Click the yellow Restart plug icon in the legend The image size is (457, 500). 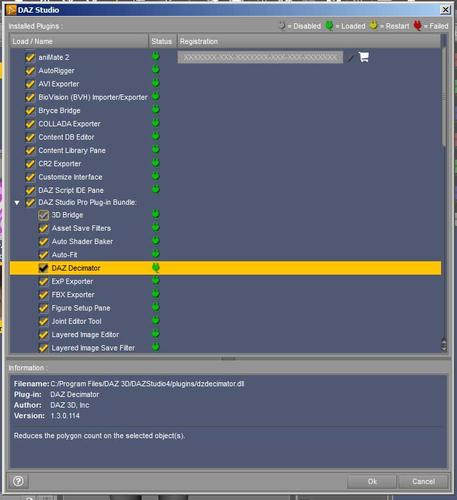point(374,25)
